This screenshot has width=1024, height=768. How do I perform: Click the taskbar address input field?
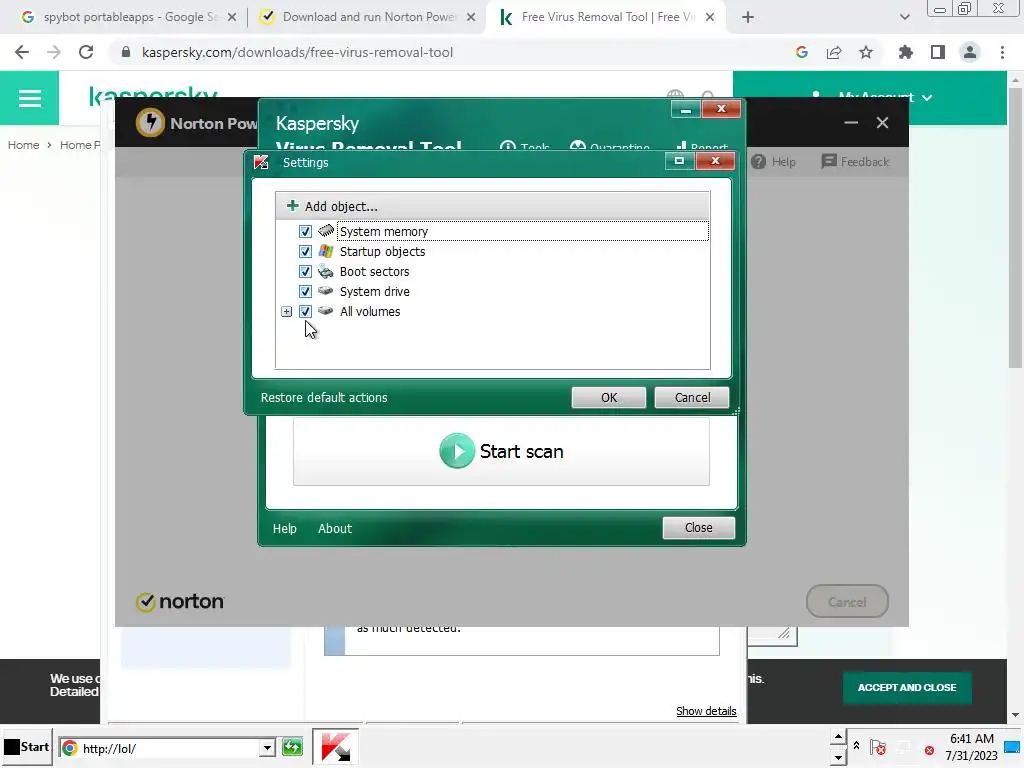pyautogui.click(x=170, y=748)
